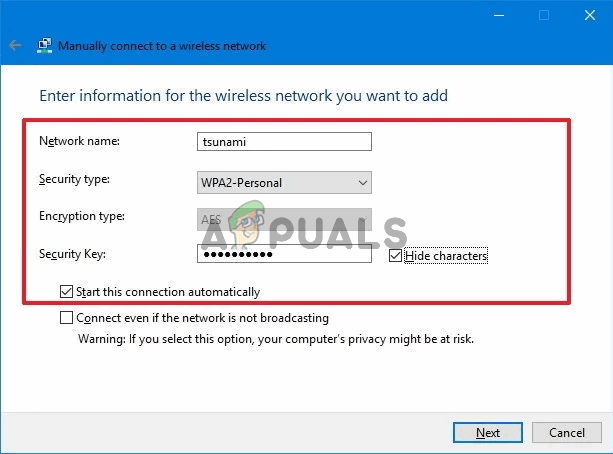Click the Next button
Image resolution: width=613 pixels, height=454 pixels.
tap(488, 433)
